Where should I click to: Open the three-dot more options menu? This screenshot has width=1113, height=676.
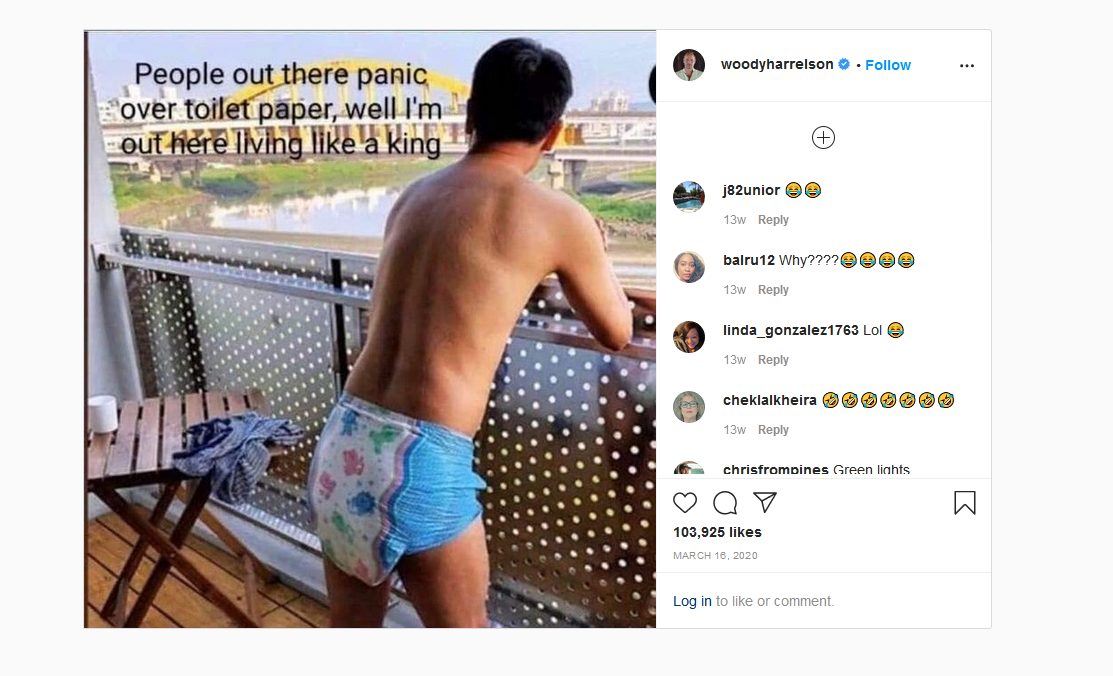pos(967,65)
